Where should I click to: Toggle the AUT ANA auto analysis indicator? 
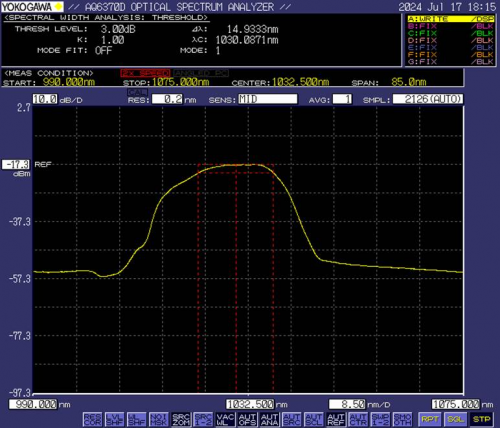click(269, 419)
